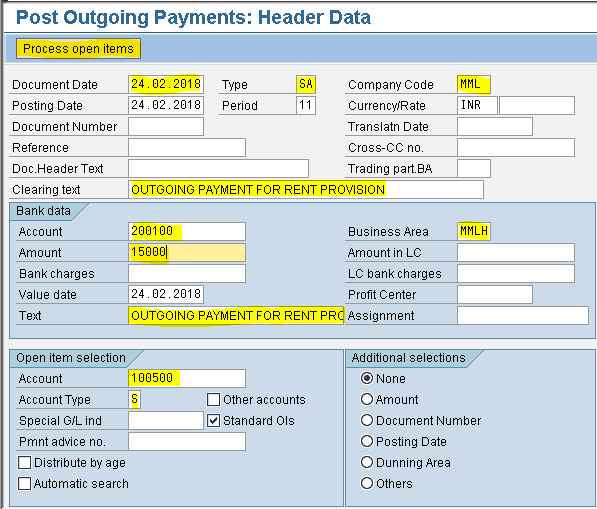Select the Doc.Header Text field
Image resolution: width=597 pixels, height=509 pixels.
[218, 168]
